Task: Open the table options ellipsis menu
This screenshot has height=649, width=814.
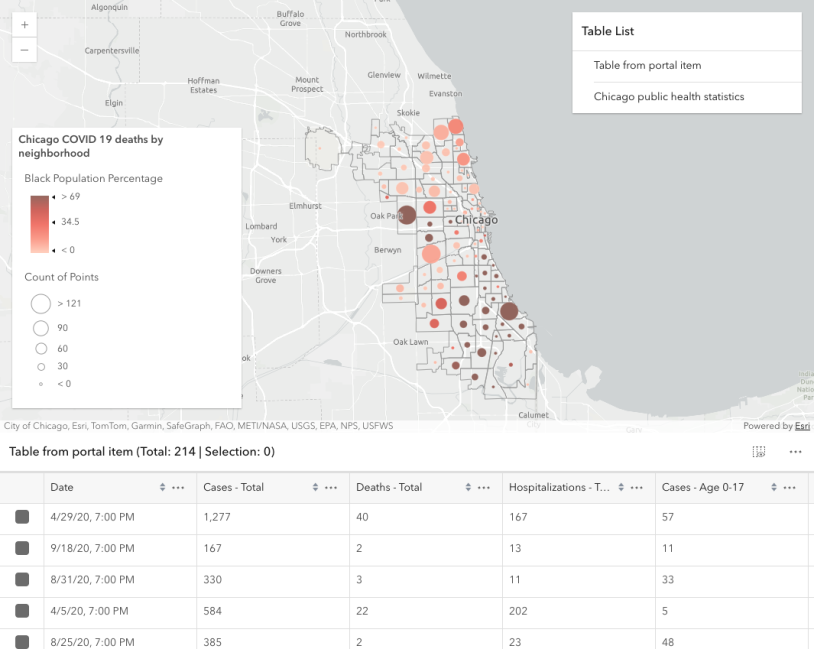Action: click(795, 452)
